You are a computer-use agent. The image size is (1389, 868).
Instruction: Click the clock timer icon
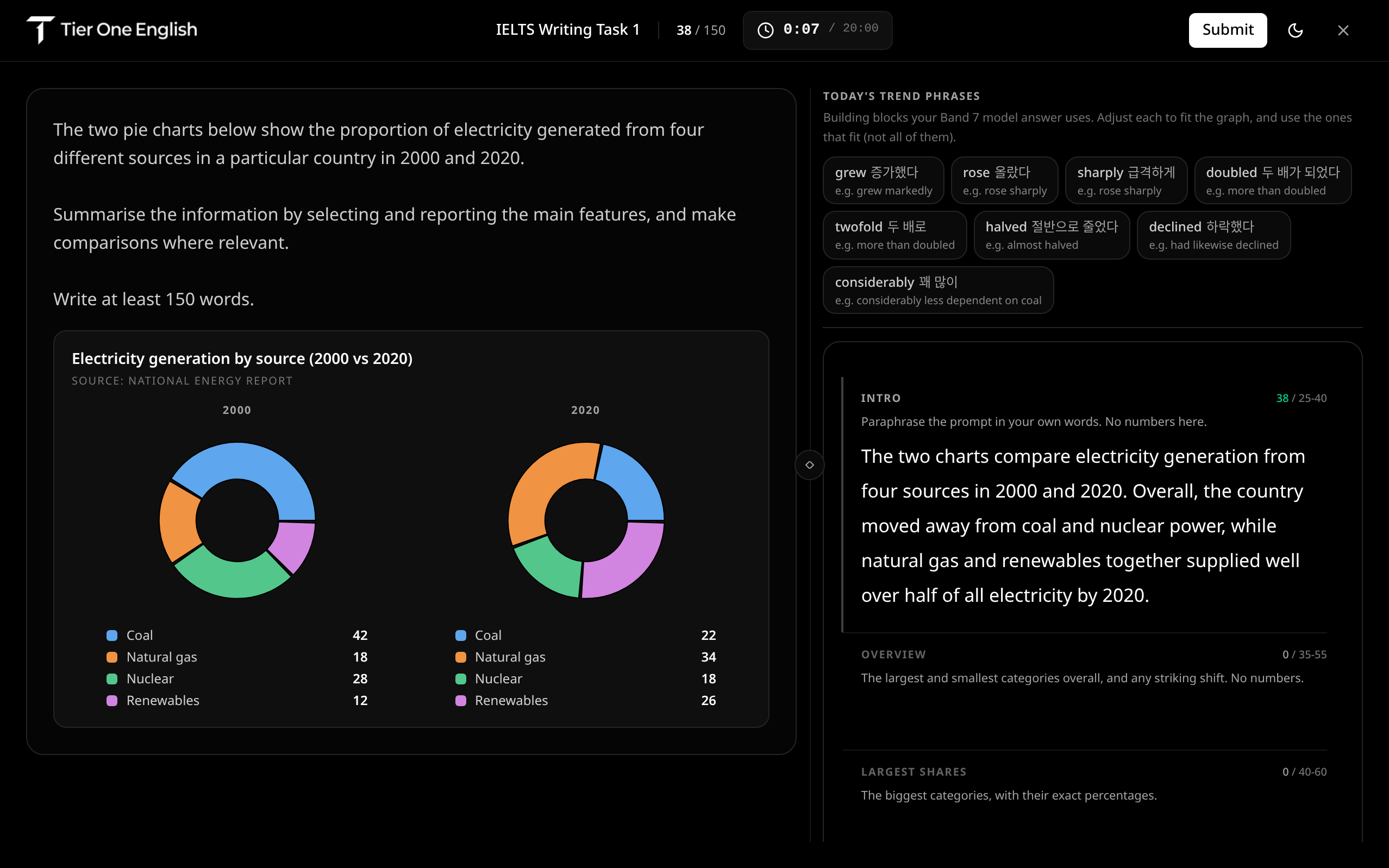[x=765, y=30]
